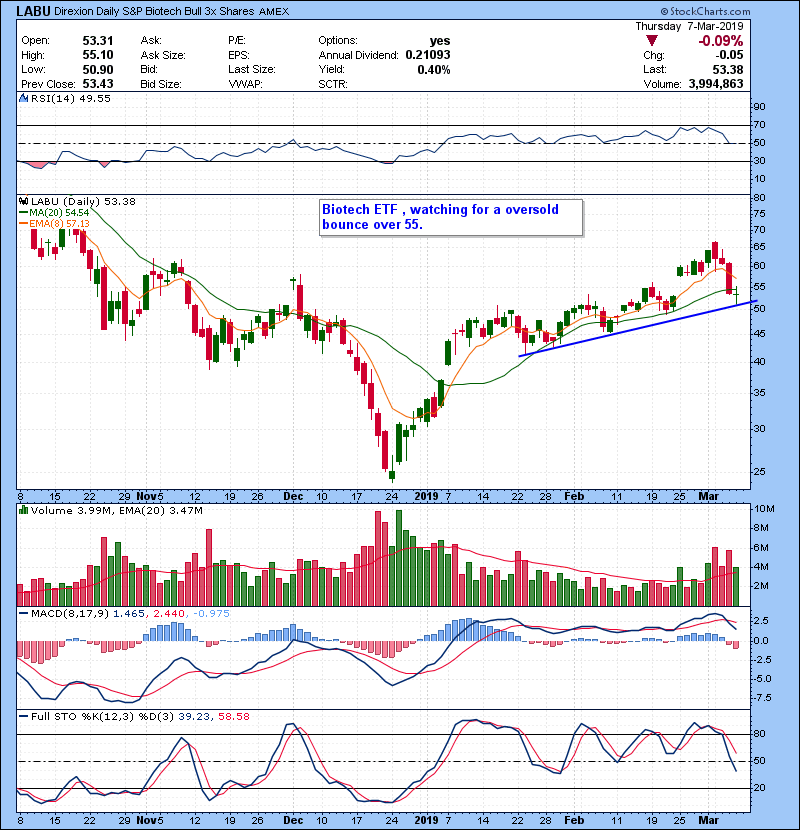Click the Last price value 53.38 in header
This screenshot has width=800, height=830.
pyautogui.click(x=728, y=69)
